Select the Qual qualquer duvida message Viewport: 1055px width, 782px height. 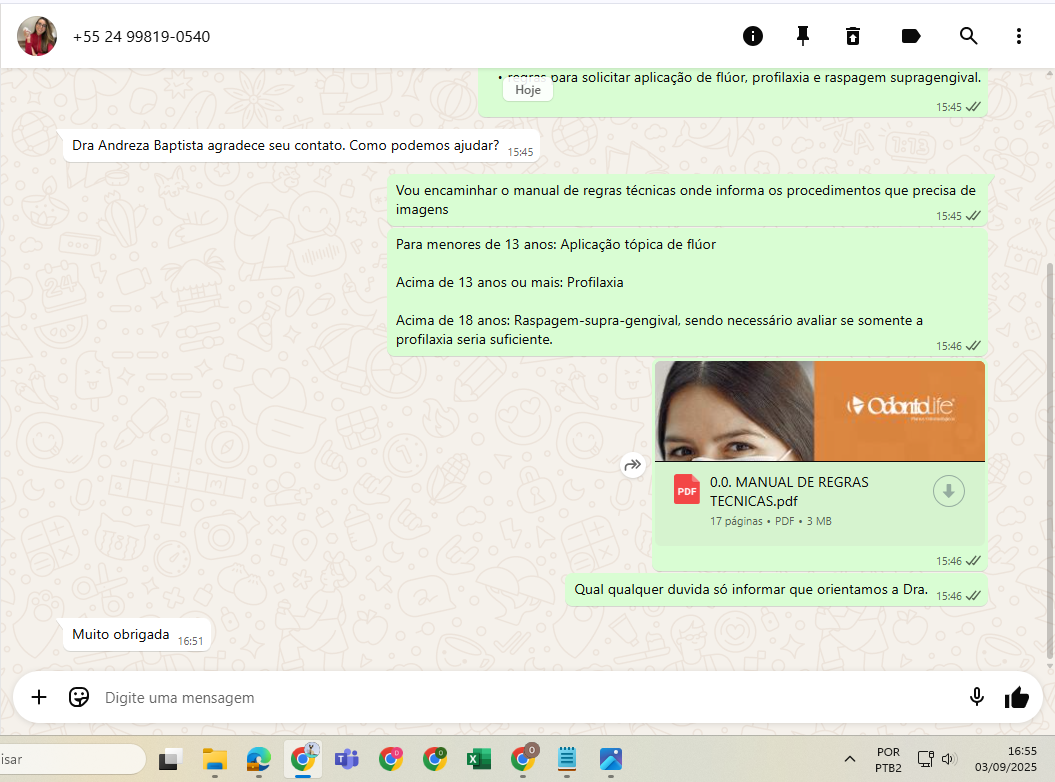click(776, 590)
